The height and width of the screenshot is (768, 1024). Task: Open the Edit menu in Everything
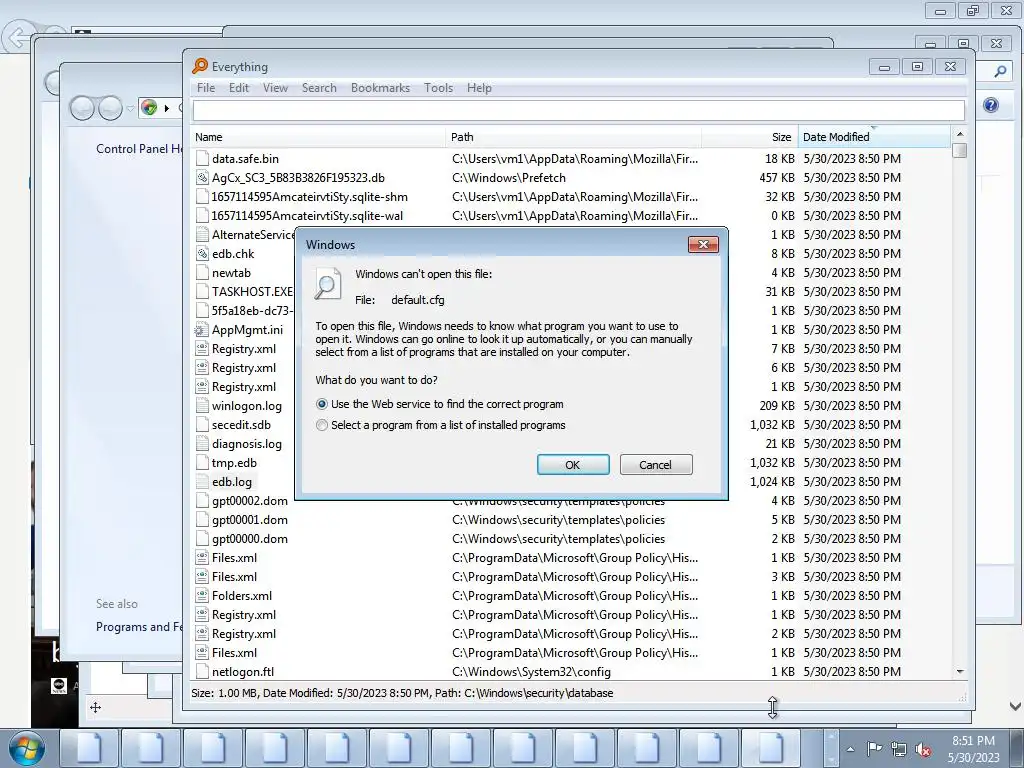[x=238, y=88]
